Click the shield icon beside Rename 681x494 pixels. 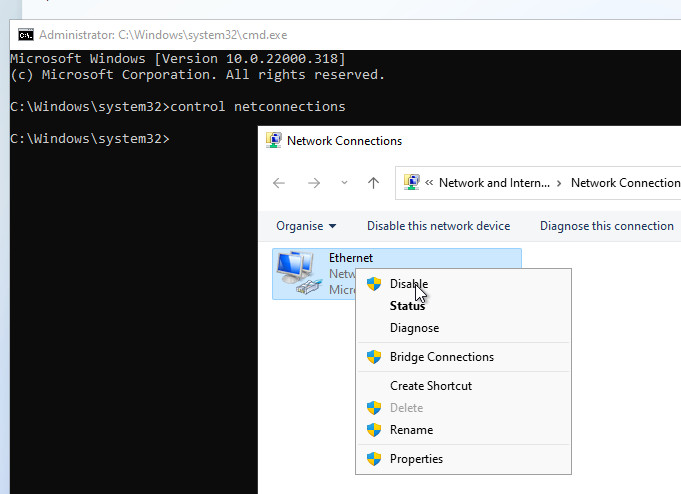point(374,430)
